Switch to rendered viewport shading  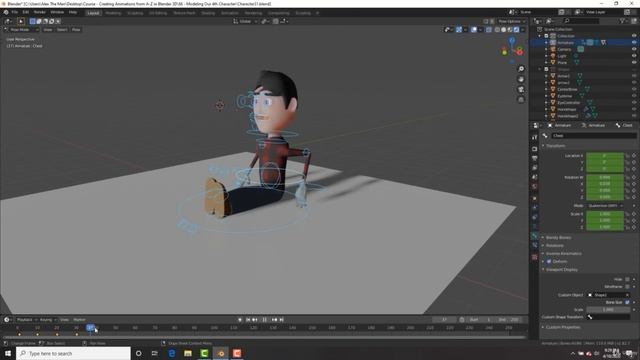click(x=516, y=30)
